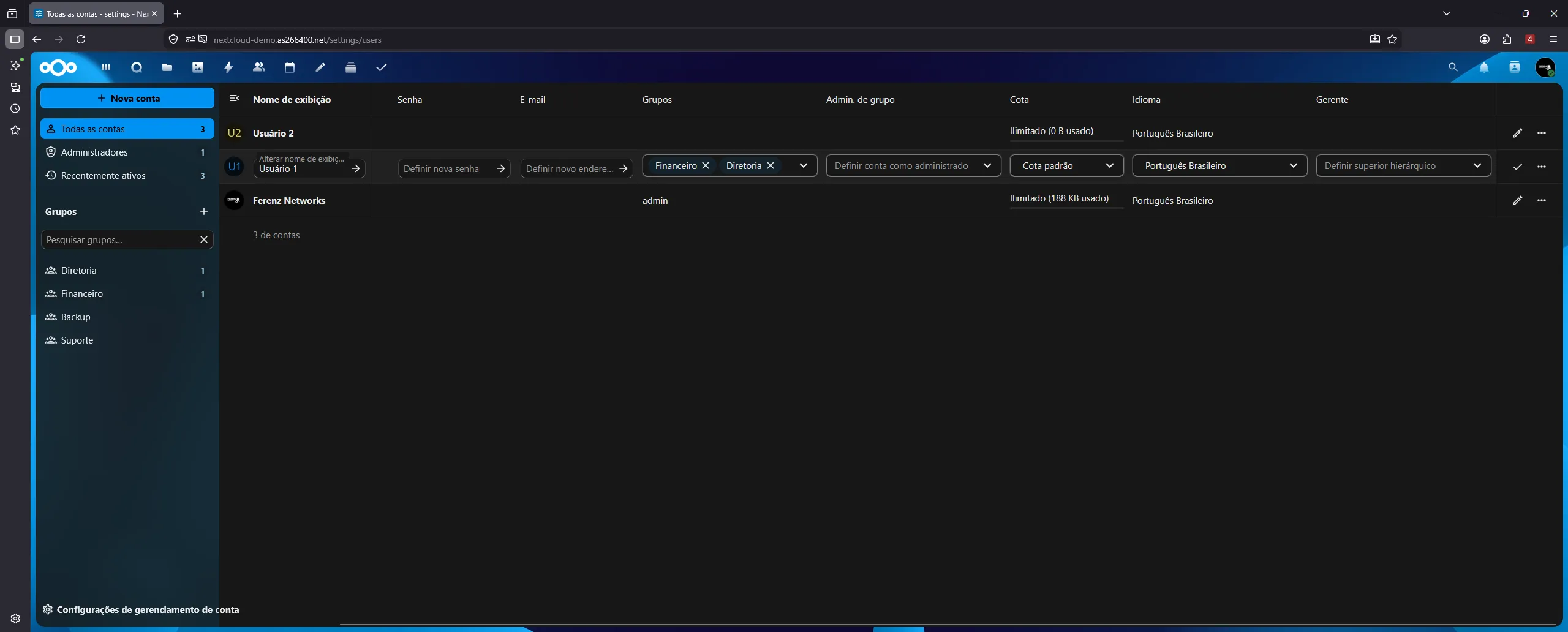
Task: Open the Notes pencil icon
Action: click(320, 67)
